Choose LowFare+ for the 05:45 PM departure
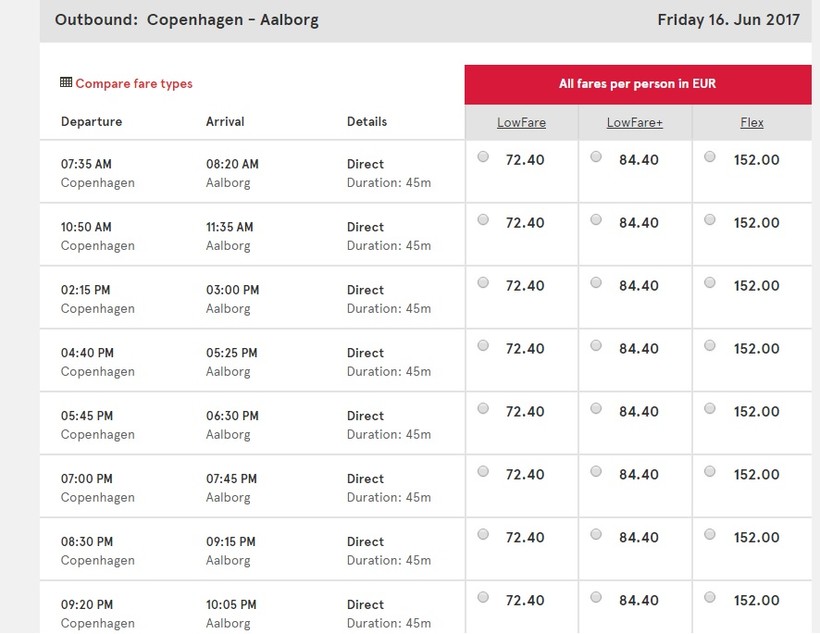Viewport: 820px width, 634px height. 597,409
